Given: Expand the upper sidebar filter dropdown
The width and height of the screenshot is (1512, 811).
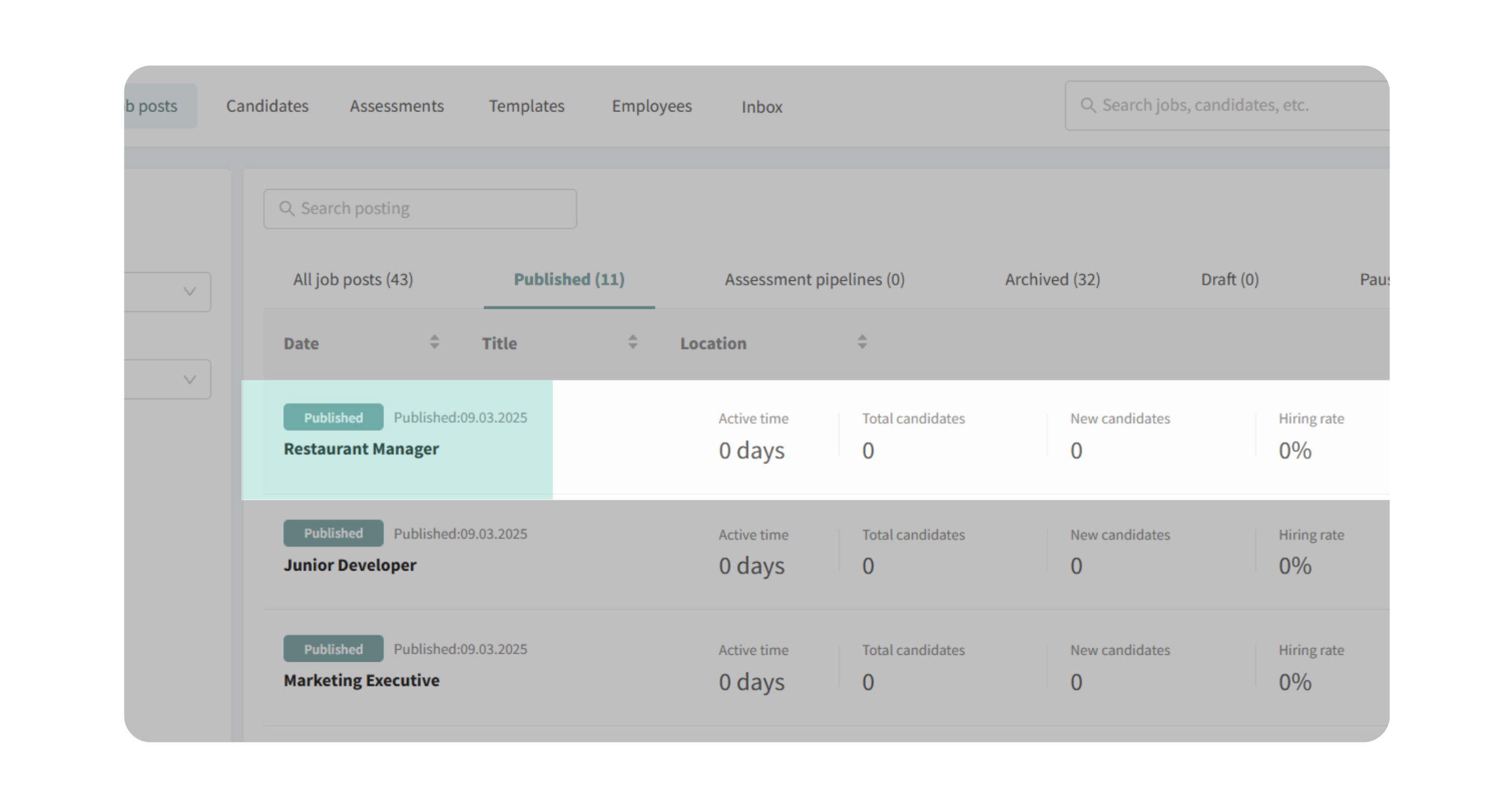Looking at the screenshot, I should click(189, 292).
